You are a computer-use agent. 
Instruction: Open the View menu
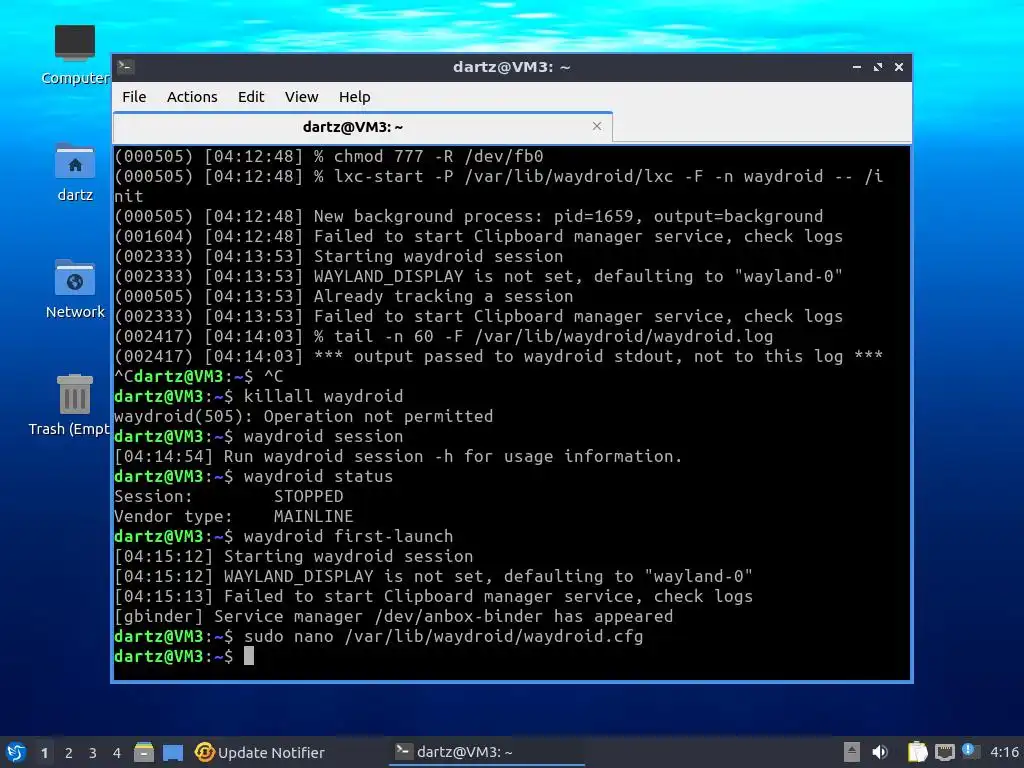coord(301,97)
